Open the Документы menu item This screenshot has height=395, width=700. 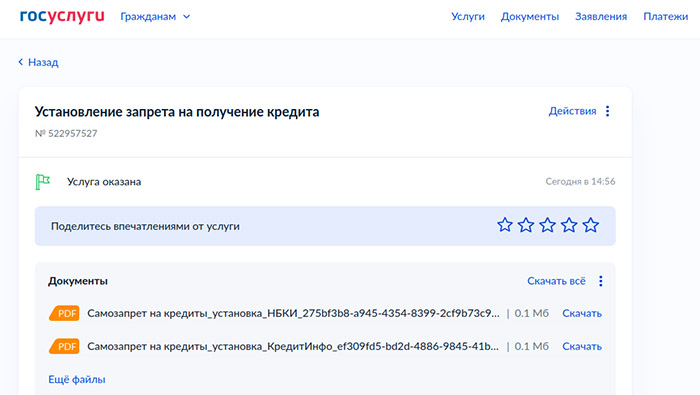530,17
